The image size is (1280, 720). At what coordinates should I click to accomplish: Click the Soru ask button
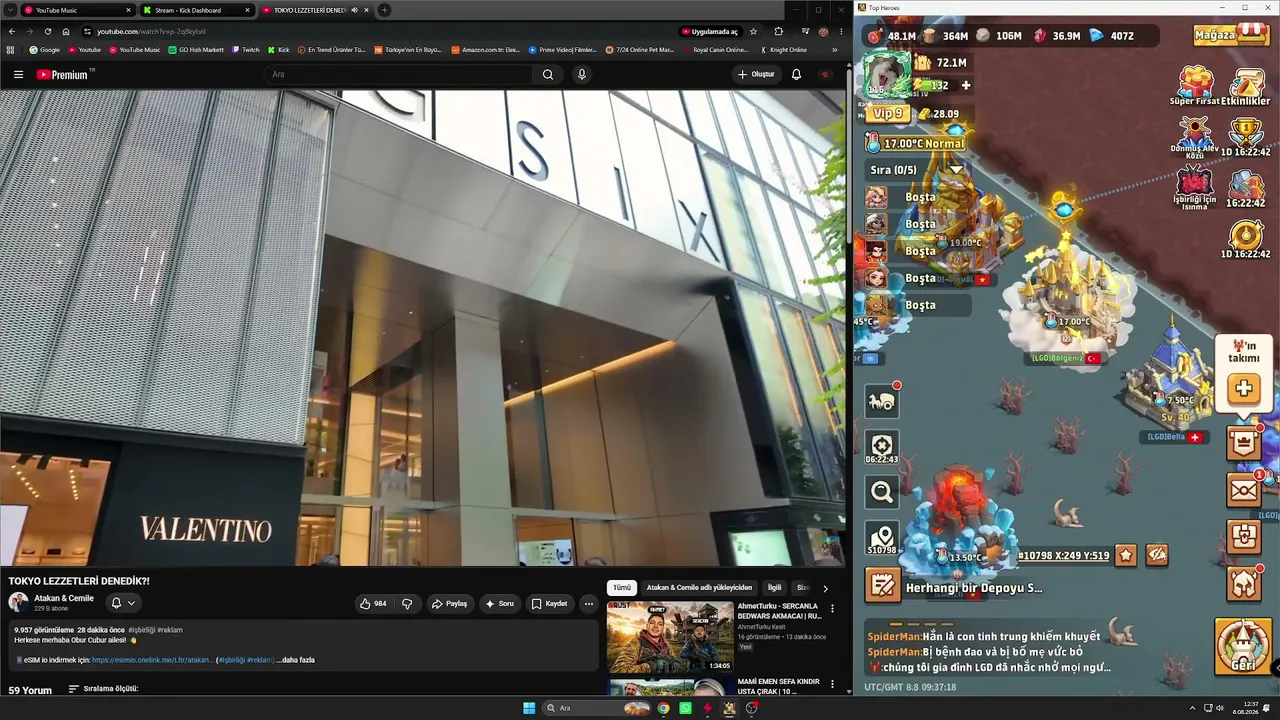(499, 604)
